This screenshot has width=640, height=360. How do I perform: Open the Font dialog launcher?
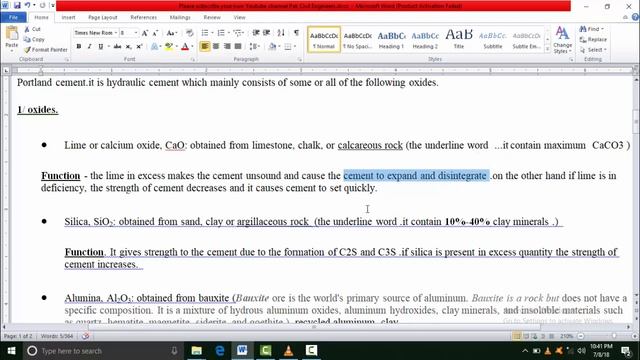[x=193, y=60]
